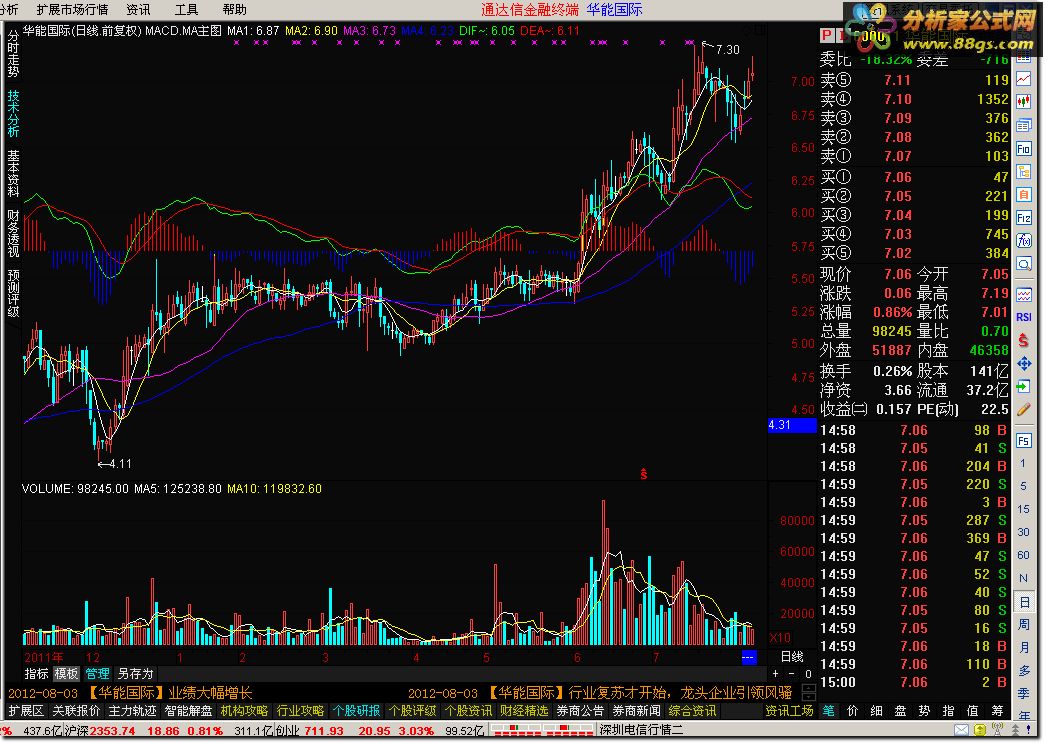
Task: Click the blue four-way move arrows icon
Action: [1024, 364]
